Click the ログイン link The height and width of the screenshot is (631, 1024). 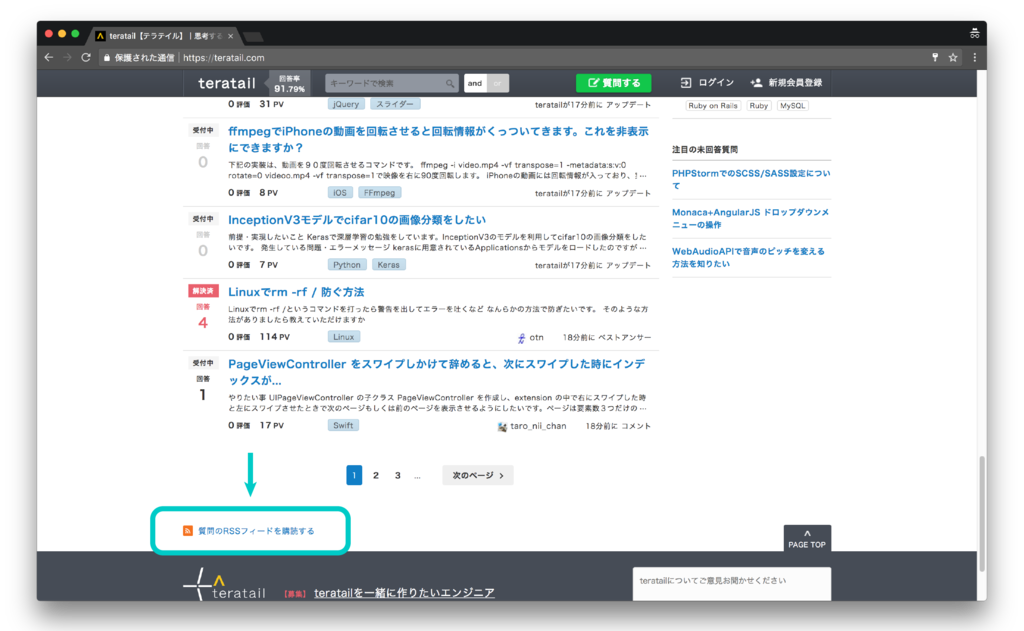(x=707, y=83)
